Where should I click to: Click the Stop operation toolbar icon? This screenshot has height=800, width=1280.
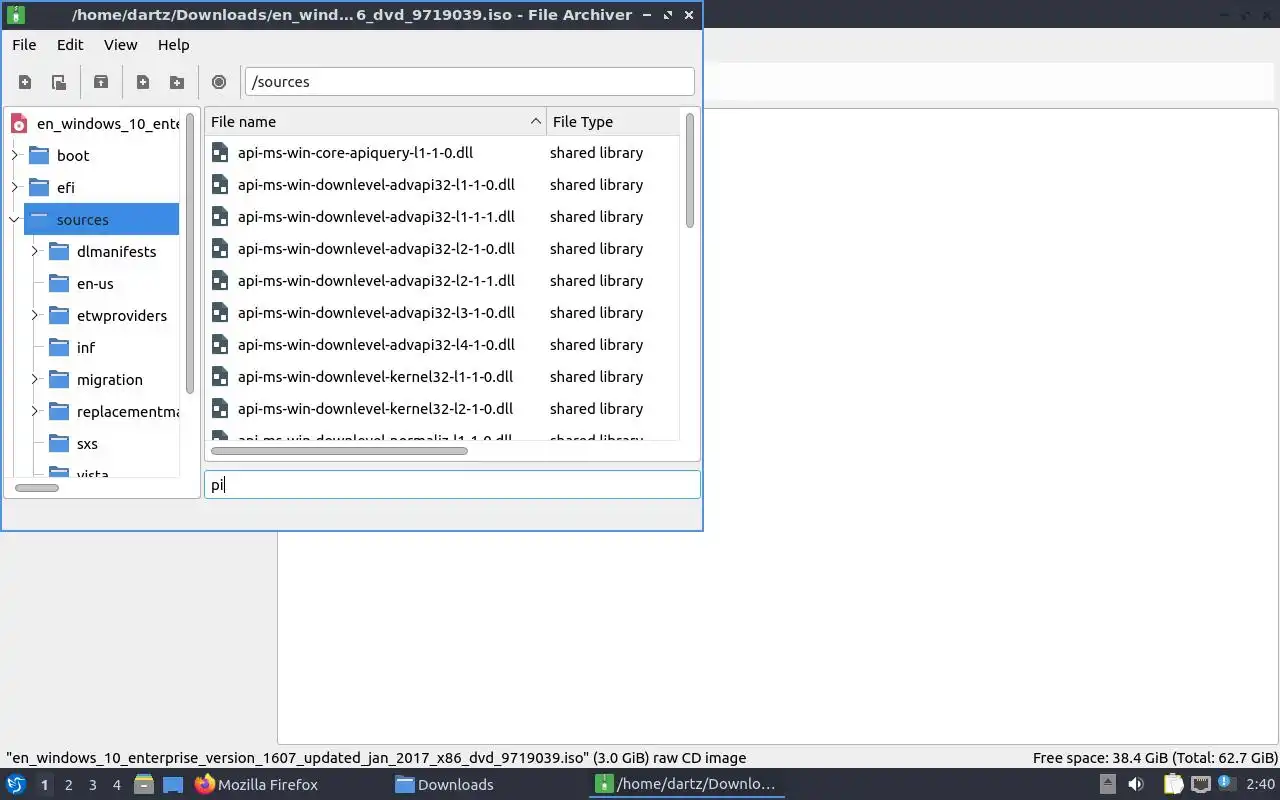(x=219, y=82)
